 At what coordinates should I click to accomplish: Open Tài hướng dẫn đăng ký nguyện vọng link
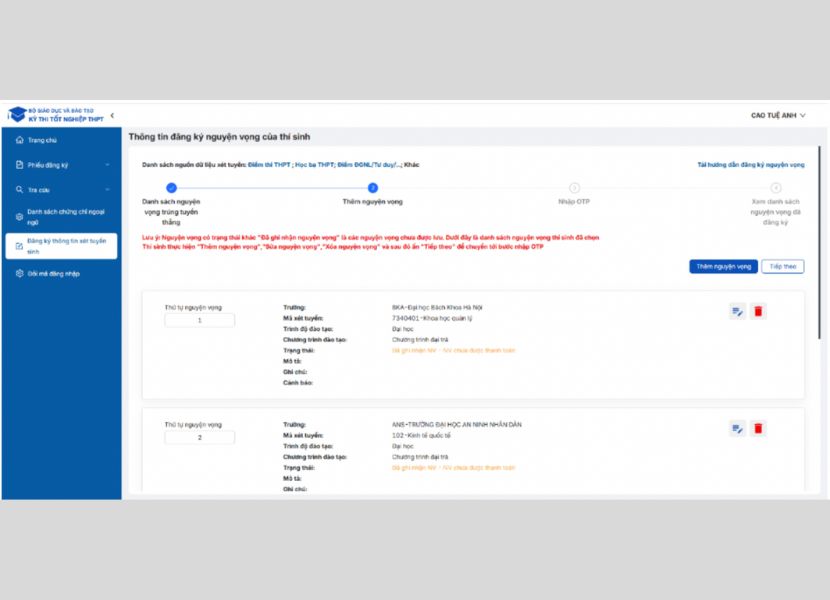[750, 164]
